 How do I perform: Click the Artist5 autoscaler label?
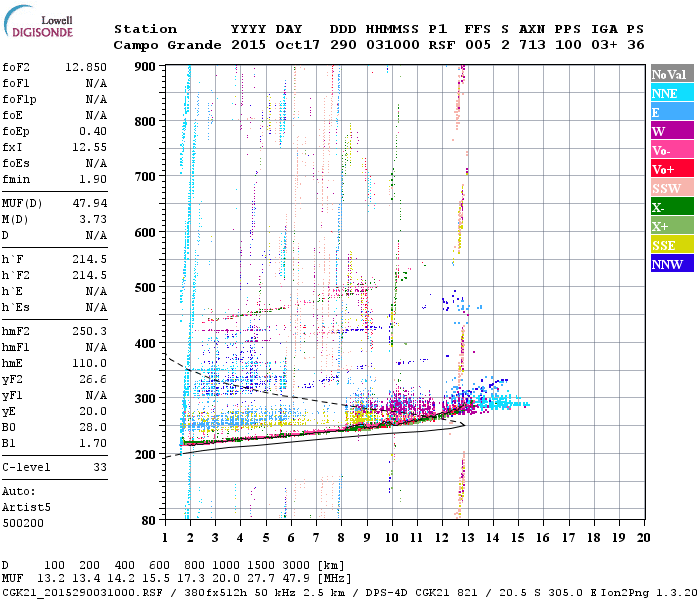click(26, 508)
